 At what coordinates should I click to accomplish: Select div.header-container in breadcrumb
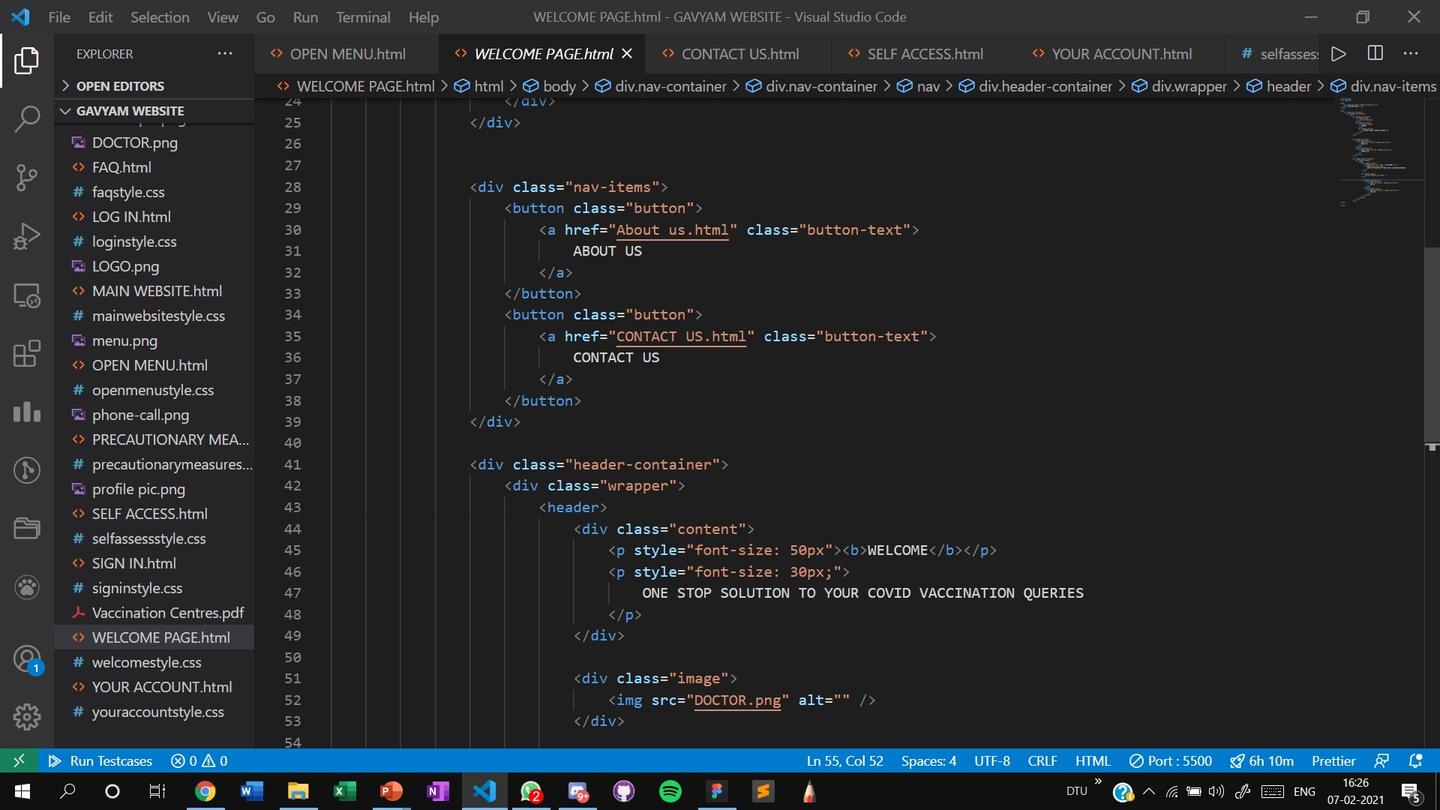coord(1035,86)
